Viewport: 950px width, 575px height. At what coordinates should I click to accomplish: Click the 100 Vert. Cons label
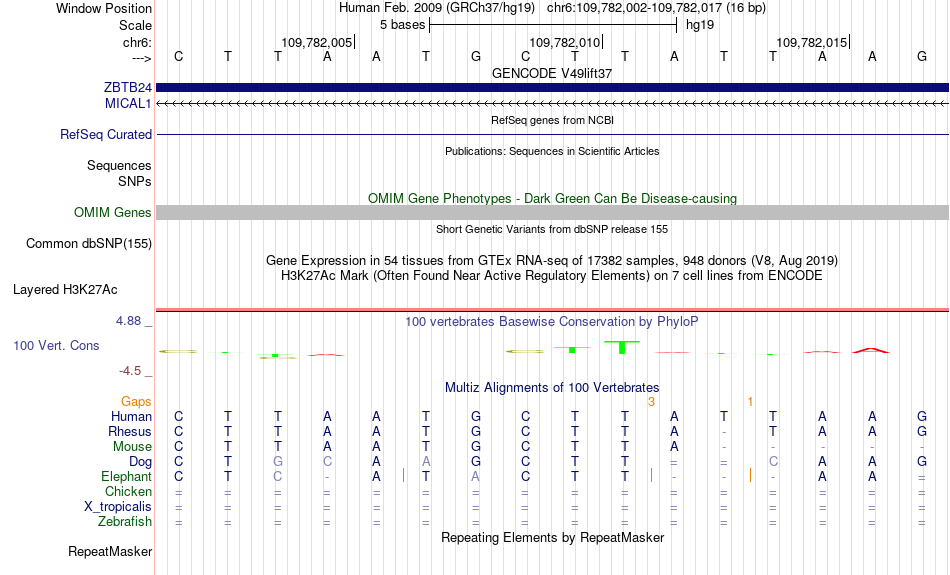click(56, 345)
